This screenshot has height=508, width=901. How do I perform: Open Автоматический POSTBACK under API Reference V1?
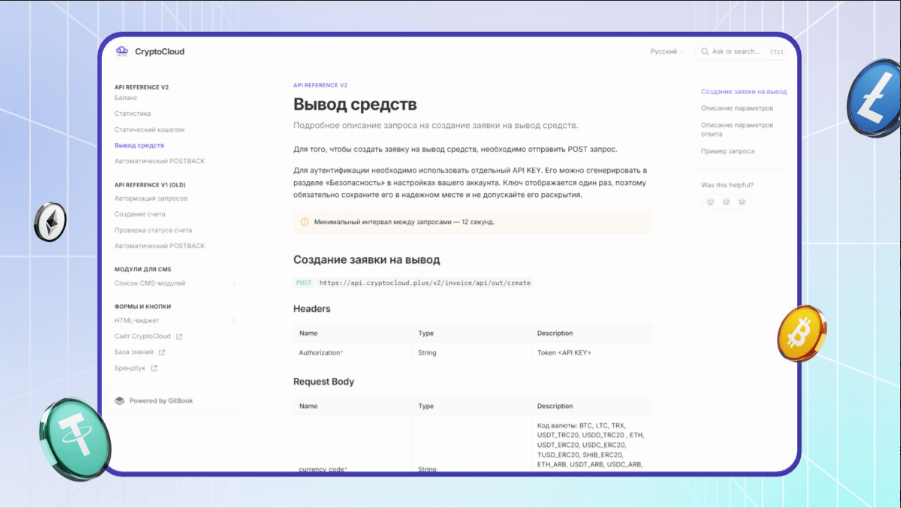(159, 246)
